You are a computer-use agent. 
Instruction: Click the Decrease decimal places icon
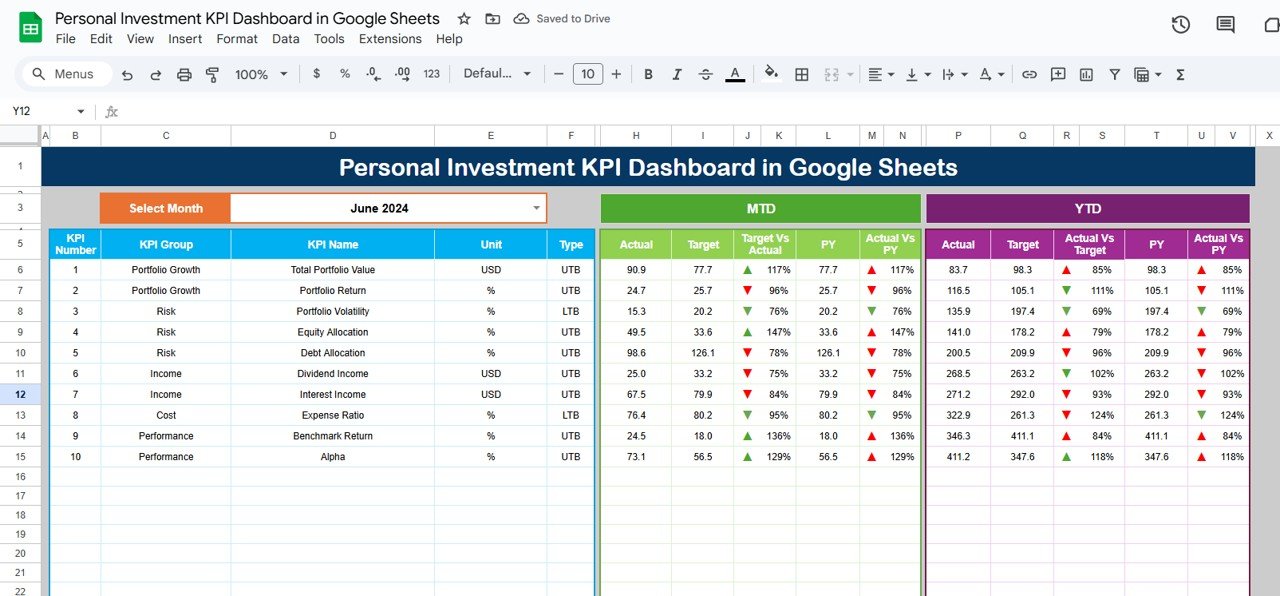click(x=371, y=74)
